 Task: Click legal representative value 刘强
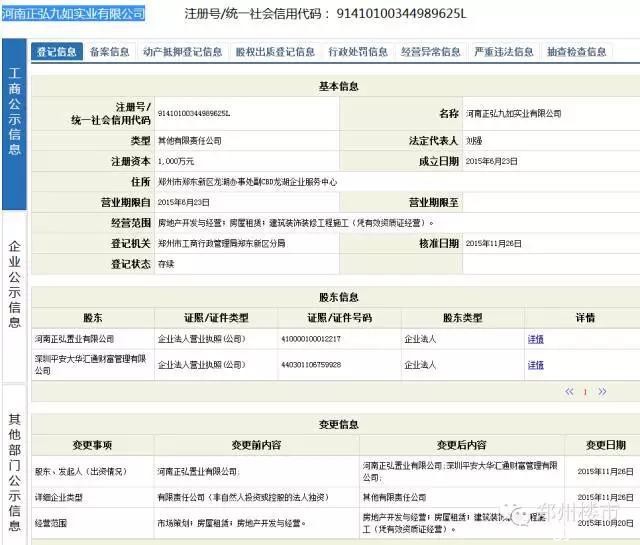pyautogui.click(x=474, y=141)
